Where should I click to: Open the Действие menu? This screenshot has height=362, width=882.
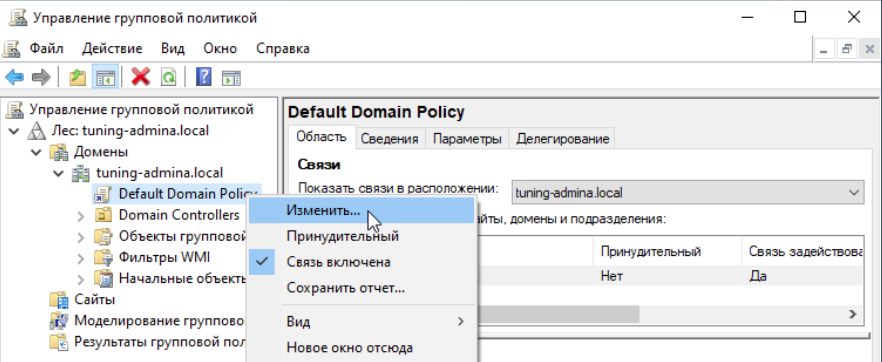(112, 48)
